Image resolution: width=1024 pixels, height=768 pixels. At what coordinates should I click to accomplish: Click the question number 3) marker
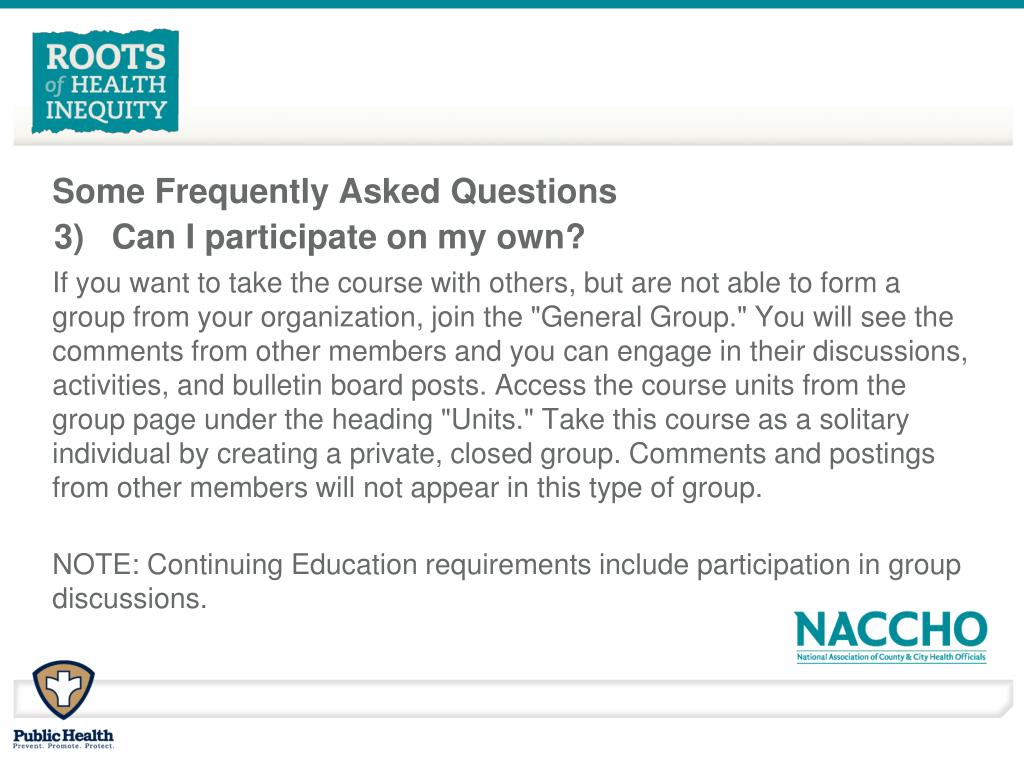click(69, 236)
